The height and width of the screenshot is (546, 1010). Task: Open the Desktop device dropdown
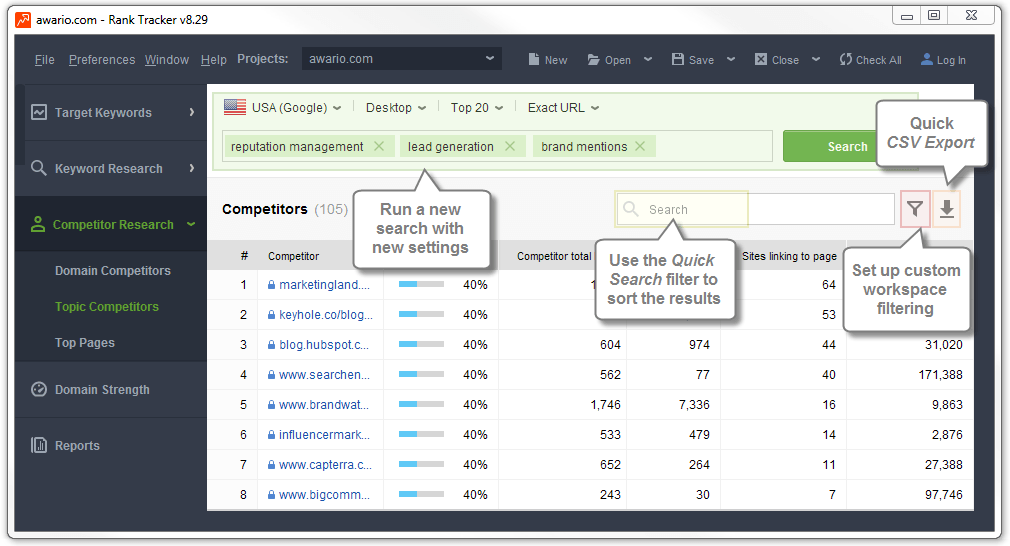coord(395,108)
